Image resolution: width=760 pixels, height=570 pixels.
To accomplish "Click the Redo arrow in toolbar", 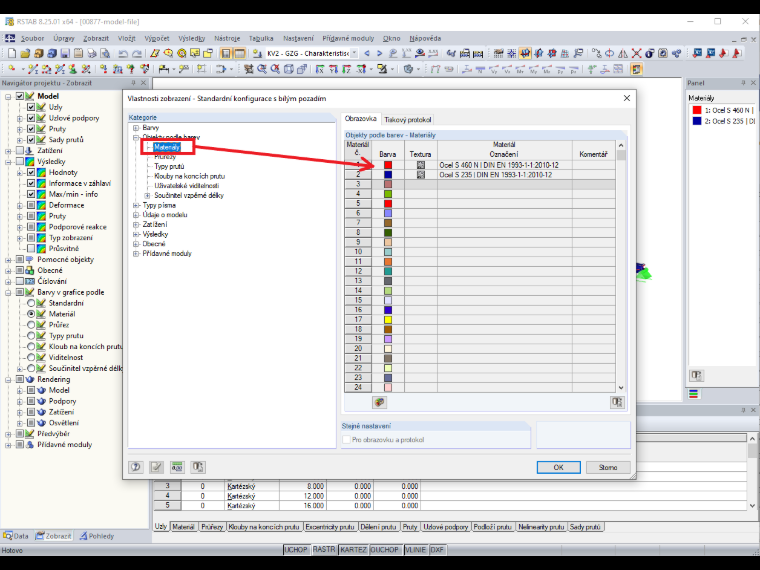I will (137, 53).
